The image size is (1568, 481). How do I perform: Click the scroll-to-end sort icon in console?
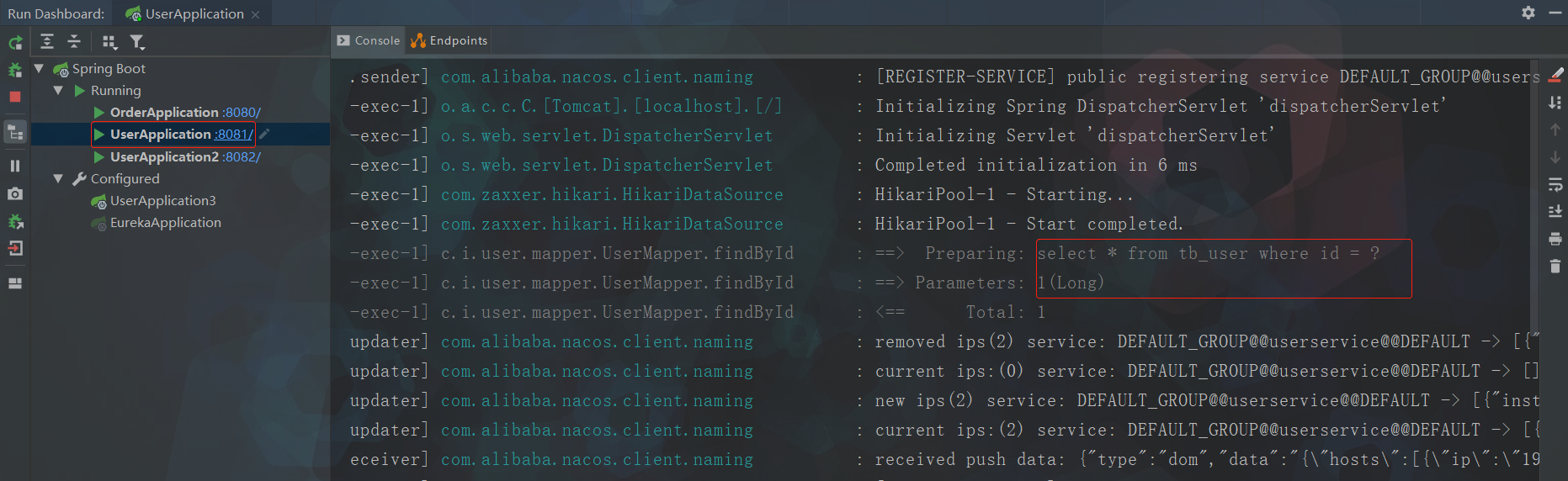point(1555,102)
